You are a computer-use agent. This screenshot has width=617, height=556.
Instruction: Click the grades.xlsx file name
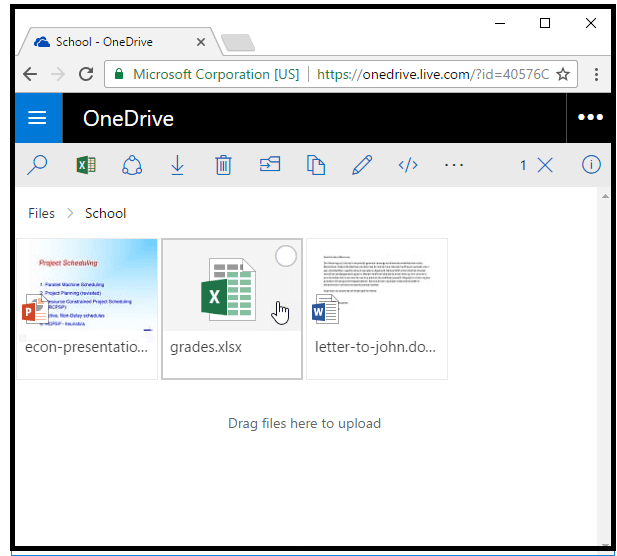click(206, 347)
